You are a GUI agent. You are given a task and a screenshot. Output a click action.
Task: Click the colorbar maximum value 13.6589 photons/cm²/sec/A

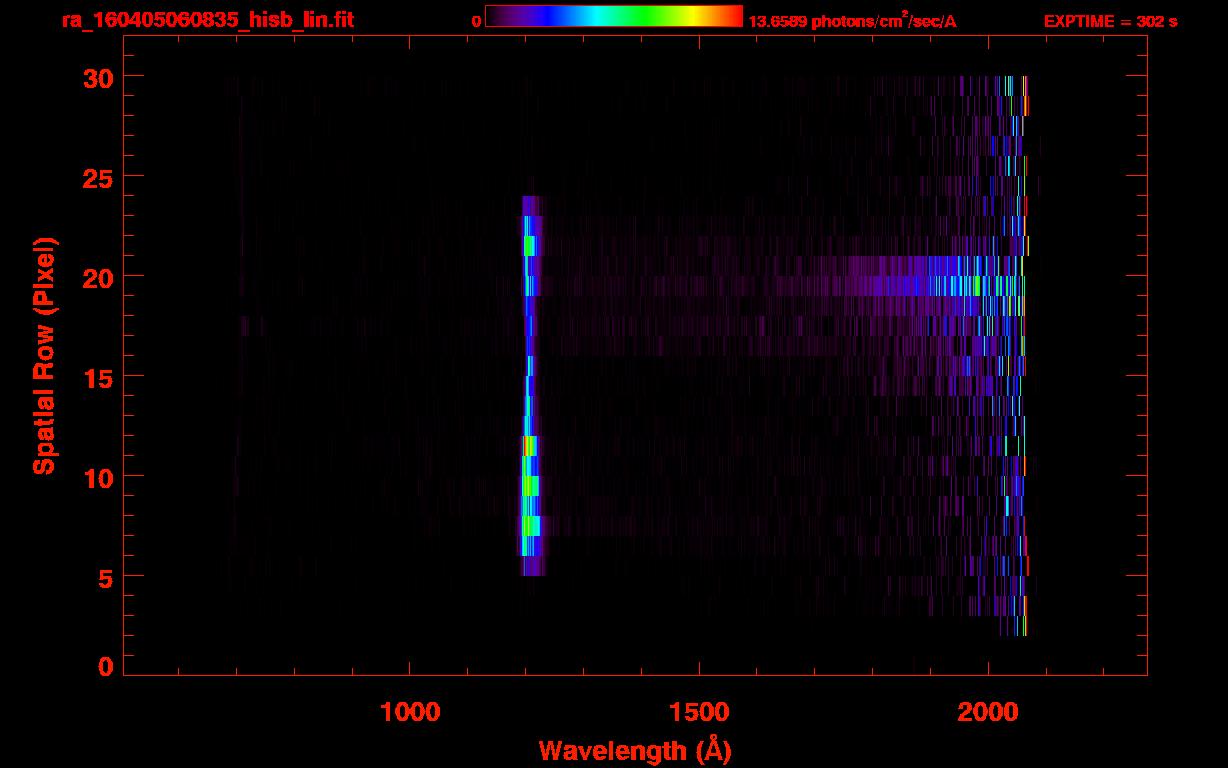[x=852, y=21]
